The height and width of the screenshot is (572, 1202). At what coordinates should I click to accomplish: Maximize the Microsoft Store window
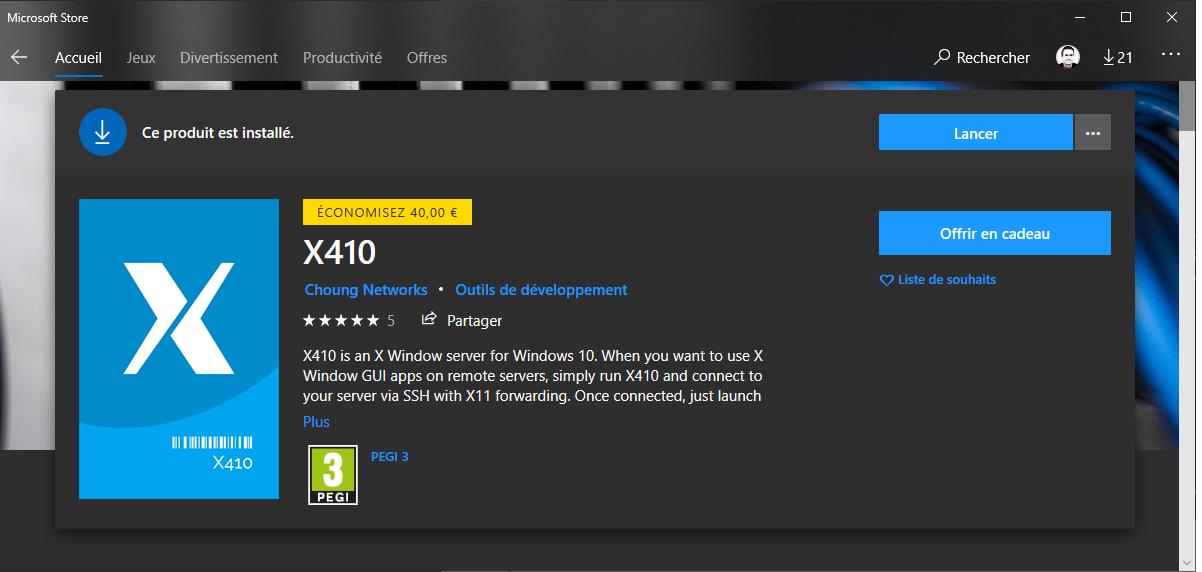[1126, 17]
